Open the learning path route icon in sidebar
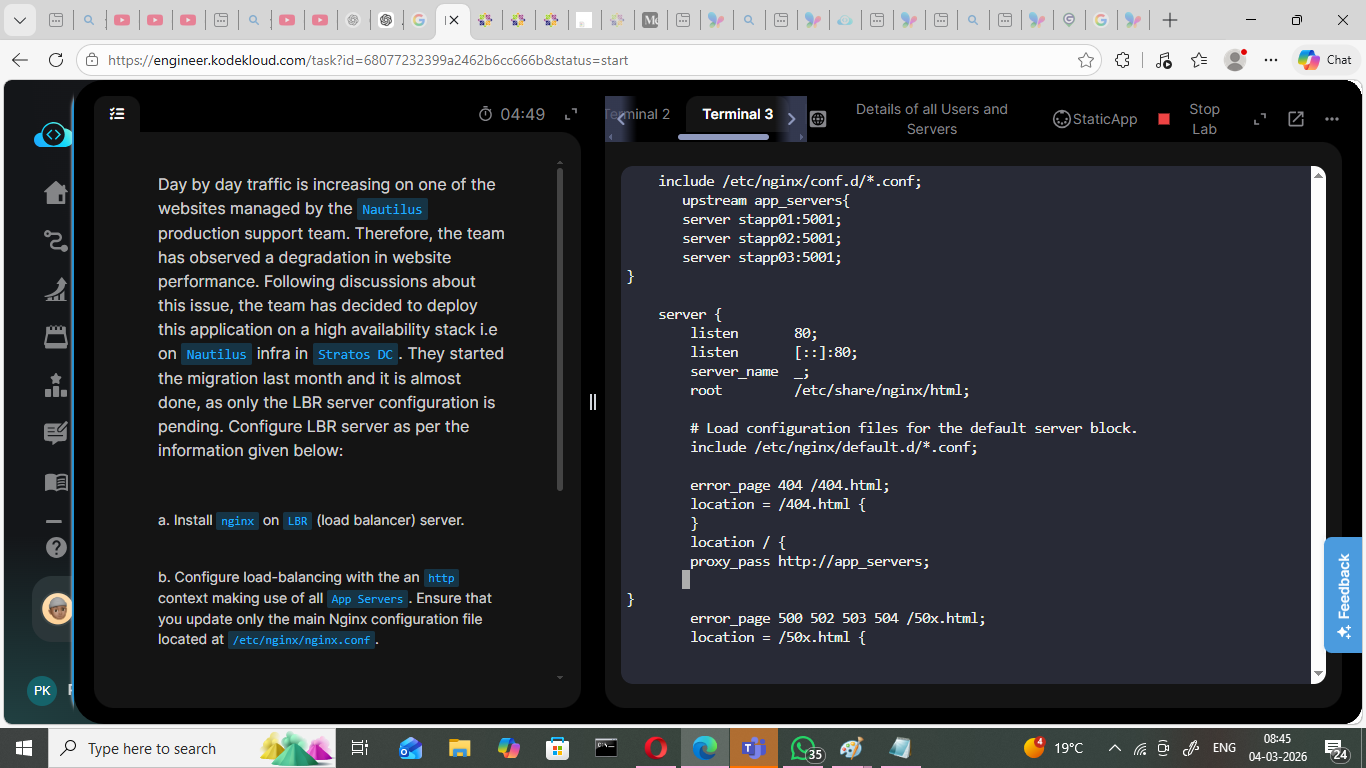 tap(56, 241)
